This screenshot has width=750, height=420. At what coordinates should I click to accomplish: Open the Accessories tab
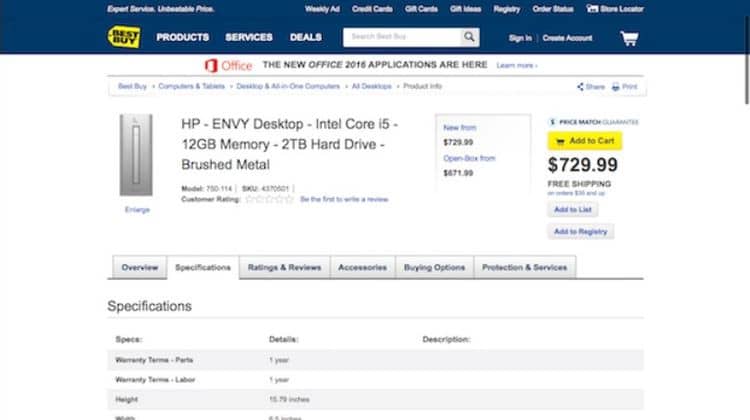coord(363,267)
